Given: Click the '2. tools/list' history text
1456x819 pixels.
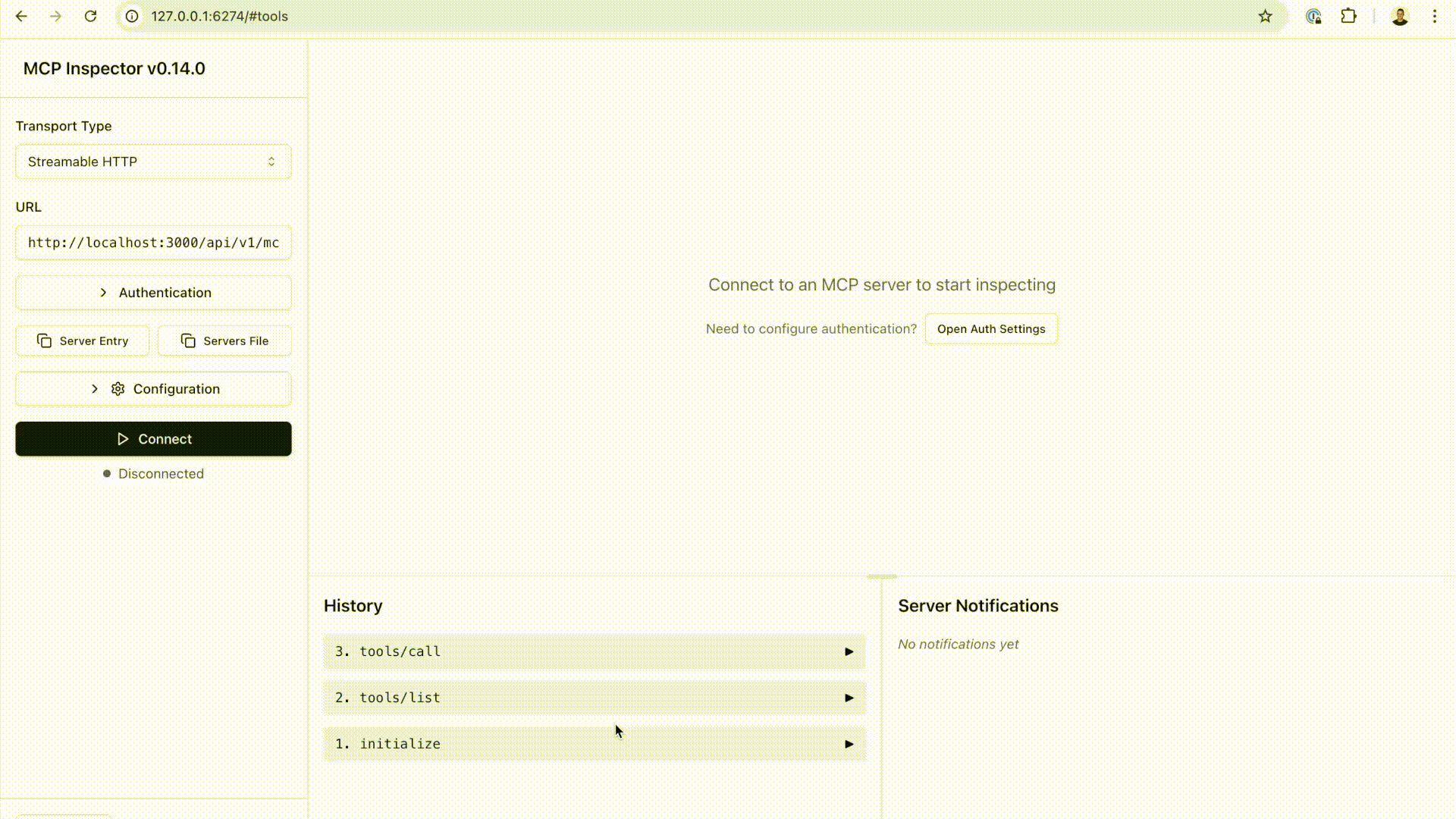Looking at the screenshot, I should pos(388,698).
